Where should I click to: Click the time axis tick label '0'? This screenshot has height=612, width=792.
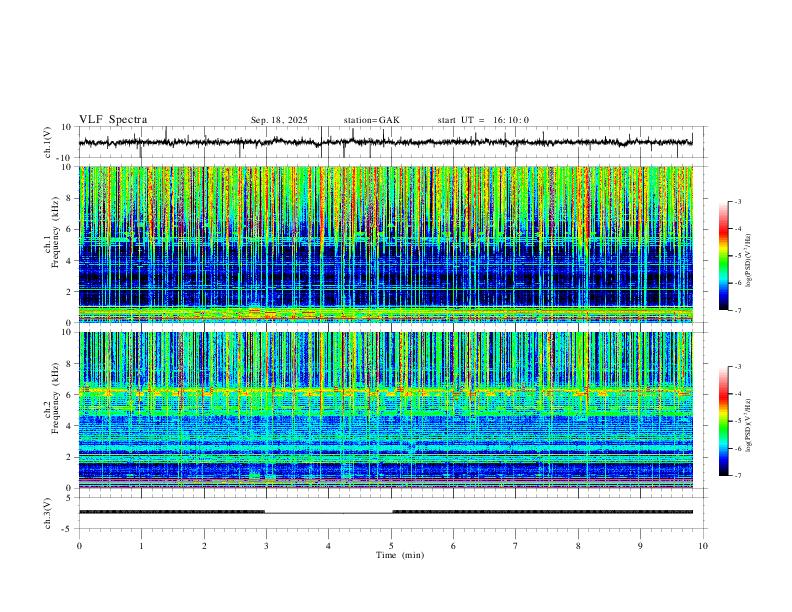[x=79, y=546]
